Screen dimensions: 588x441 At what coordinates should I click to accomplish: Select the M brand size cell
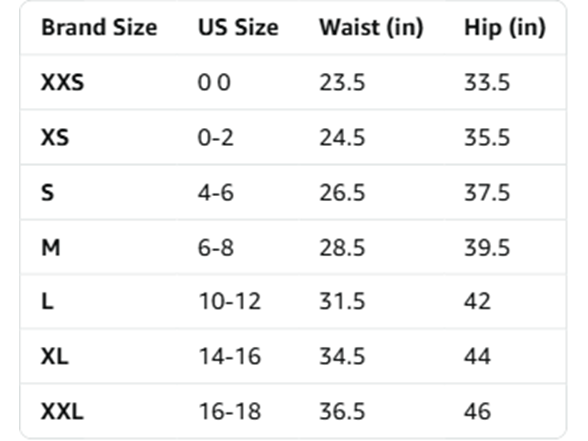(x=51, y=248)
